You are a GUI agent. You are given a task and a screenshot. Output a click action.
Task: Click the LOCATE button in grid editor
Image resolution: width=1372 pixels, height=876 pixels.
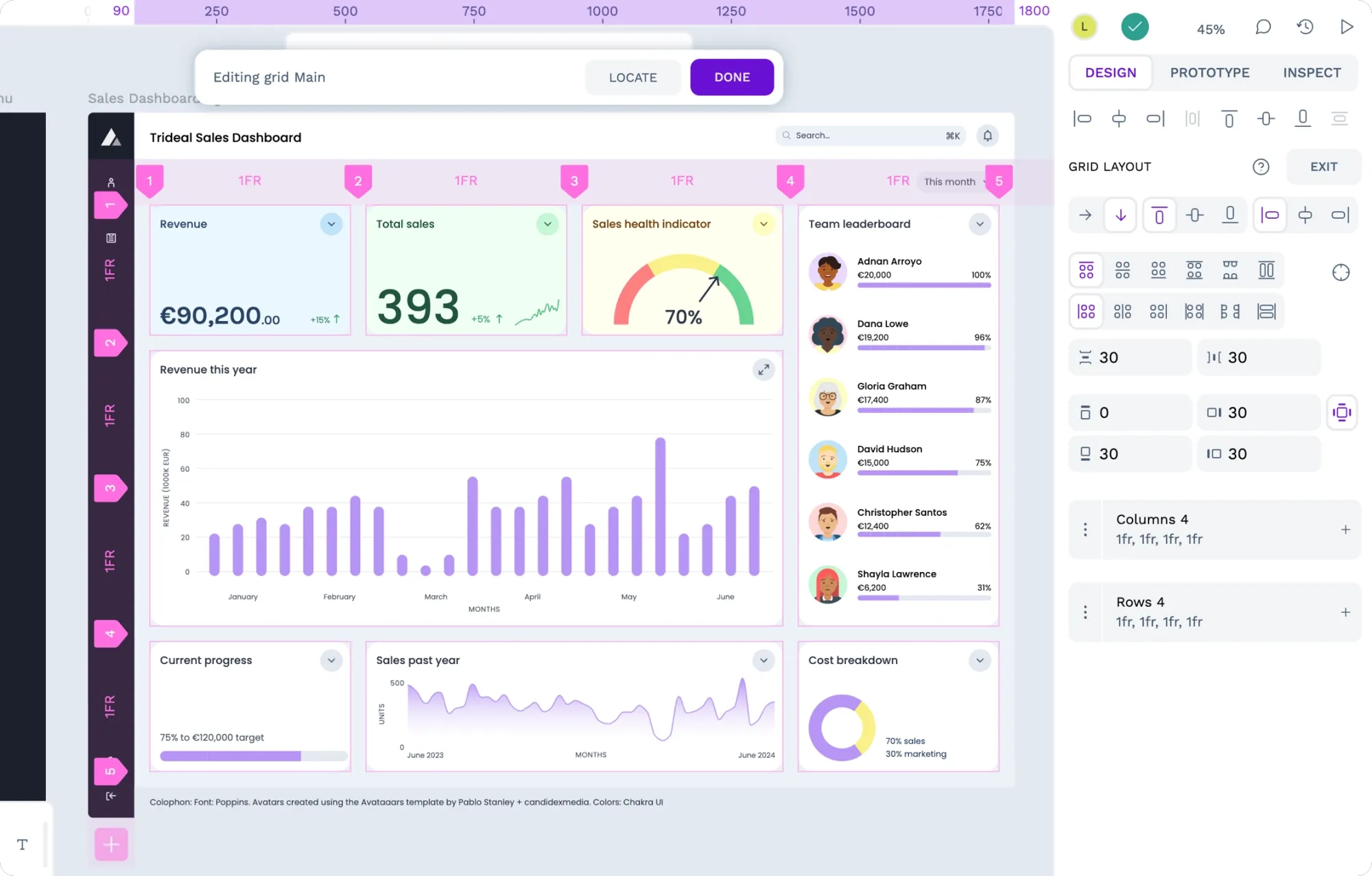tap(632, 77)
